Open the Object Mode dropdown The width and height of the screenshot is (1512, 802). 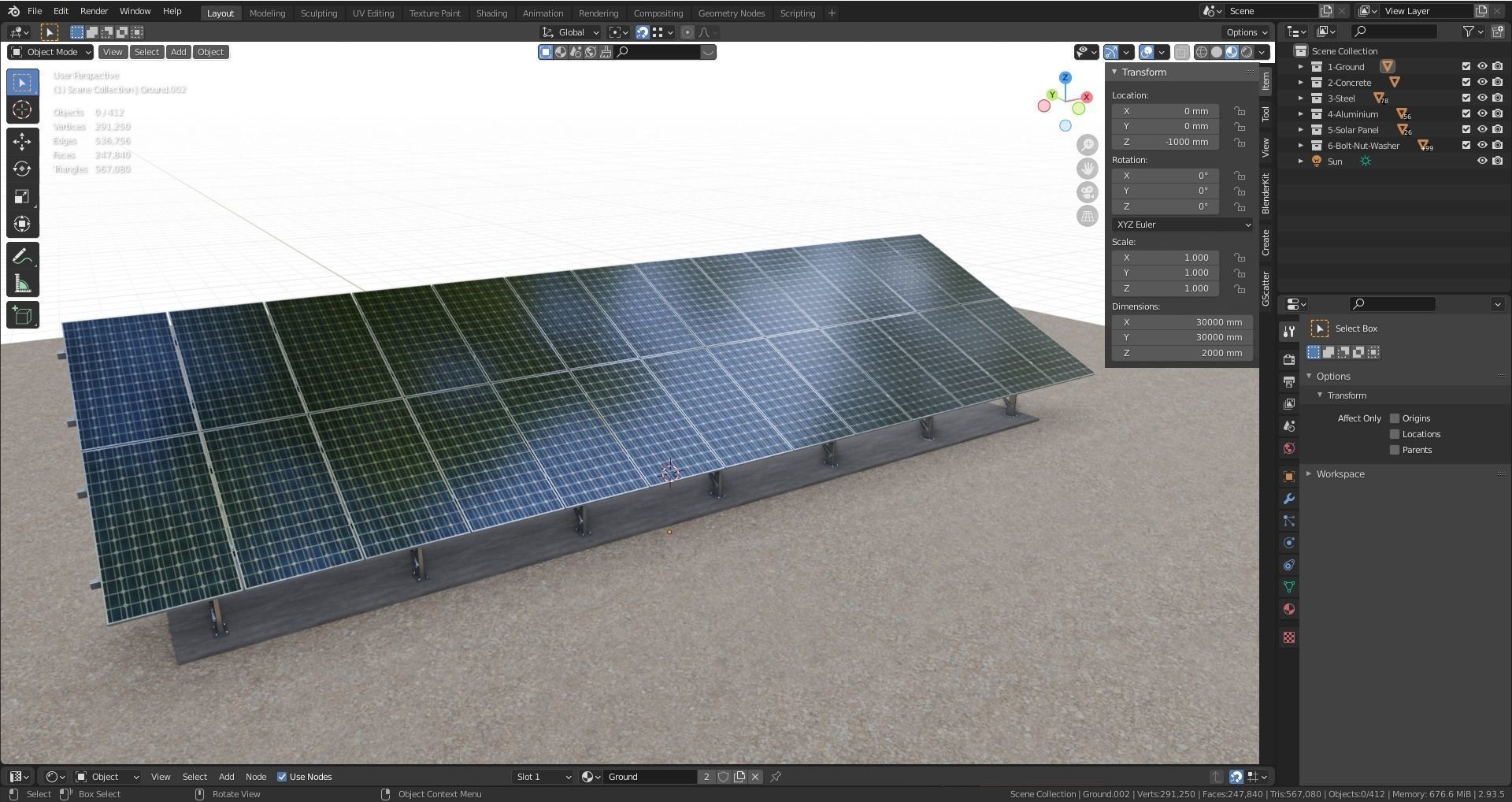(50, 52)
